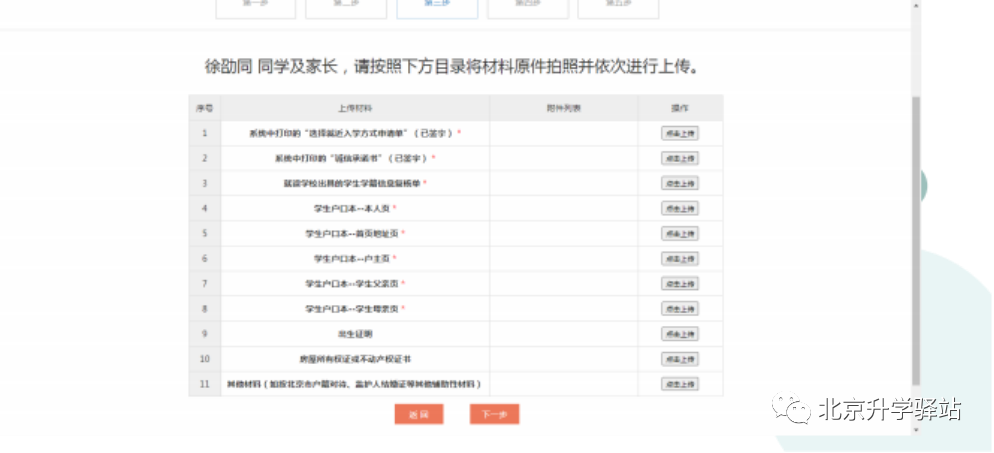This screenshot has height=453, width=994.
Task: Upload file for 学生户口本--首页地址页 row
Action: tap(680, 234)
